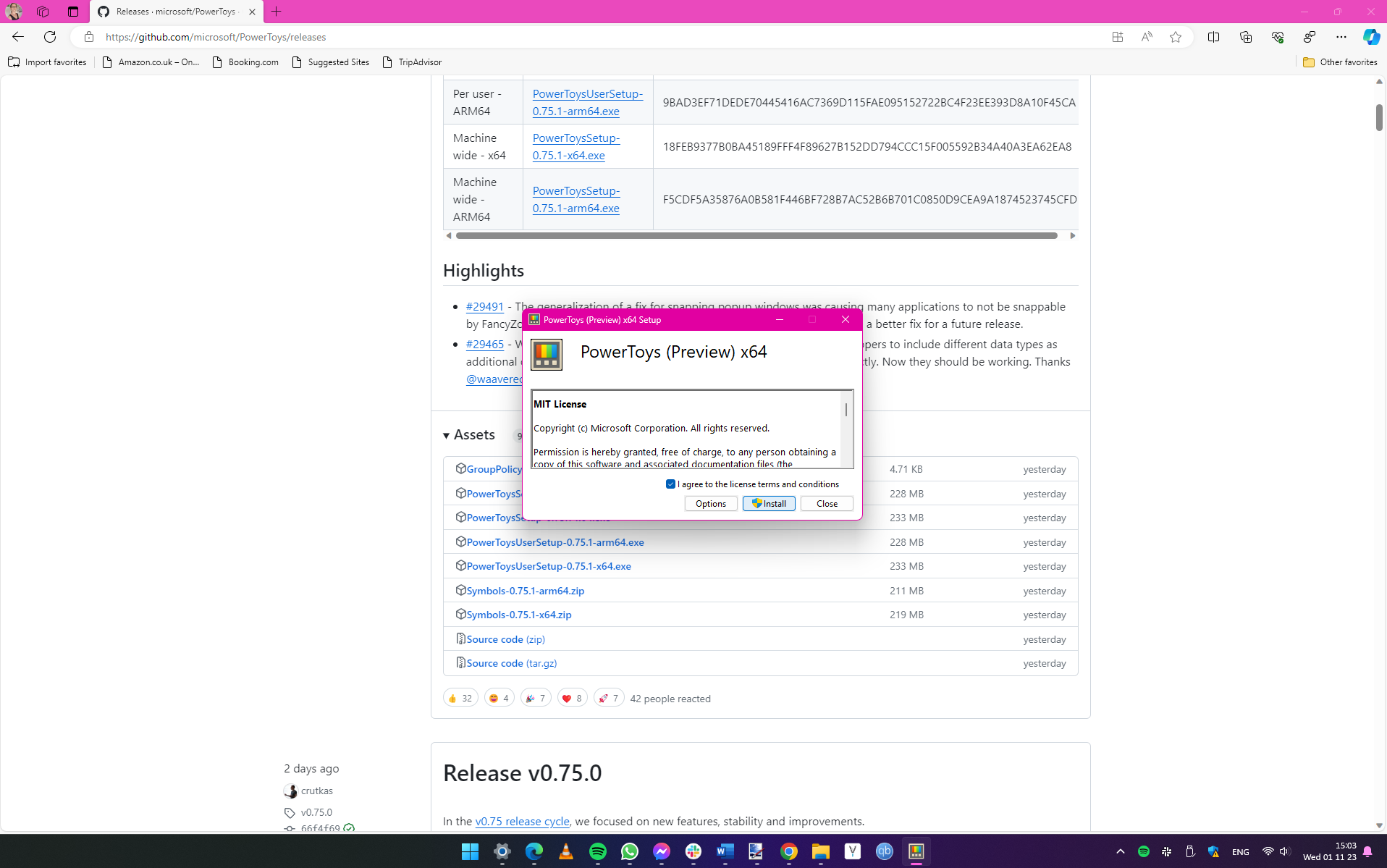
Task: Show hidden system tray icons
Action: pos(1121,851)
